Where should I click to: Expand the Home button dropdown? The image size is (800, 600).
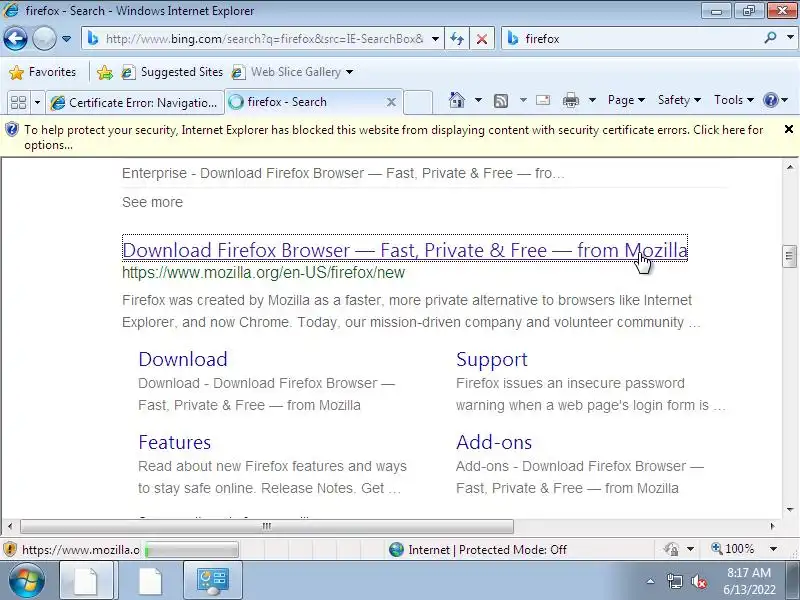coord(478,100)
